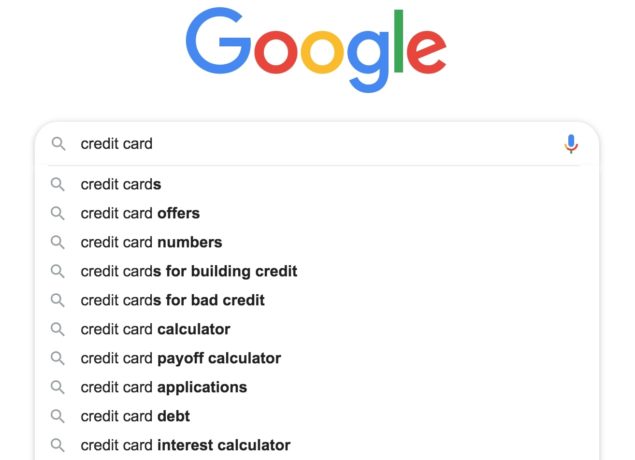Pick the "credit card interest calculator" suggestion
The height and width of the screenshot is (460, 635).
pos(185,445)
